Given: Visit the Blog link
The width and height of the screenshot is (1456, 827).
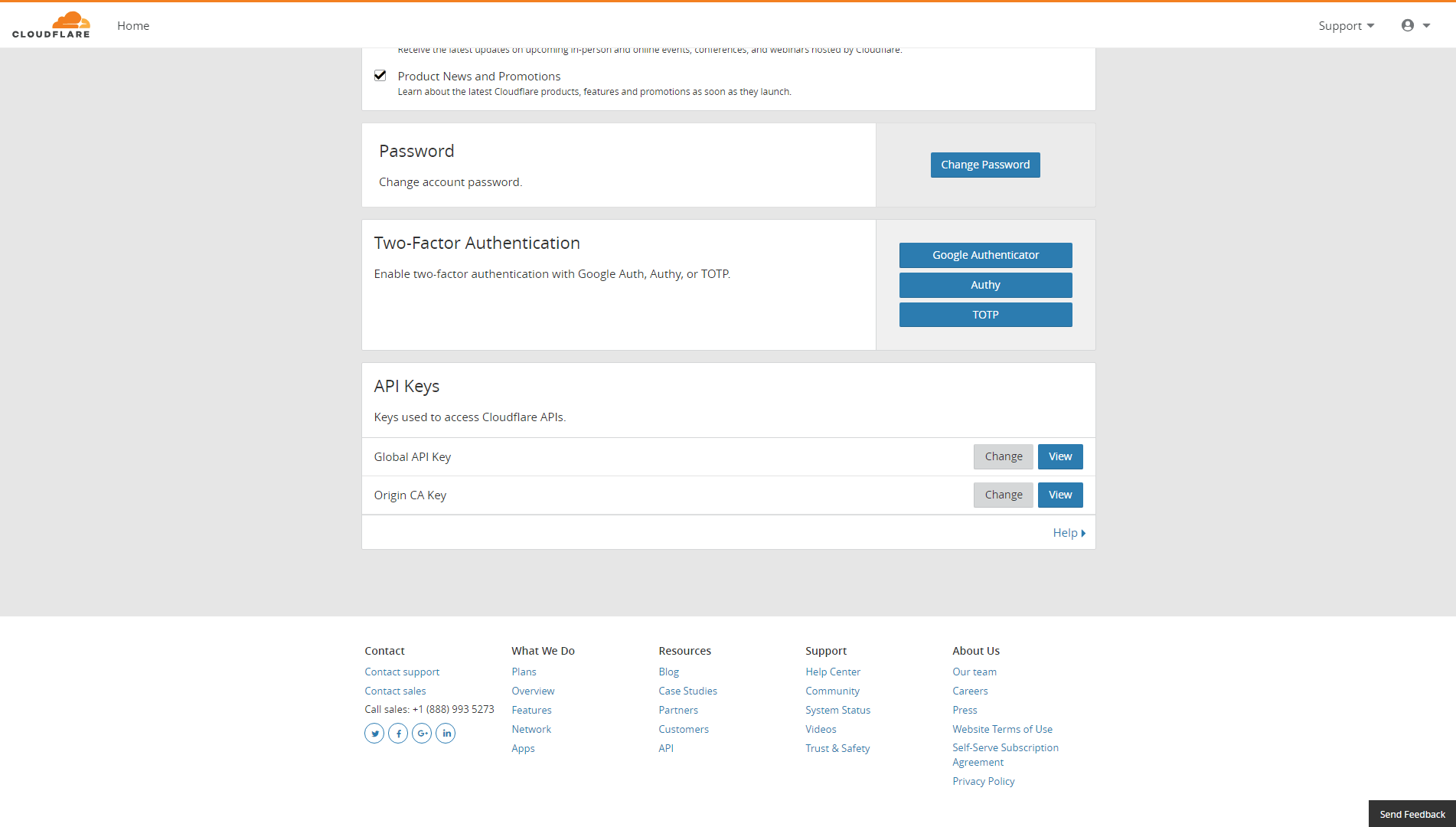Looking at the screenshot, I should coord(668,672).
